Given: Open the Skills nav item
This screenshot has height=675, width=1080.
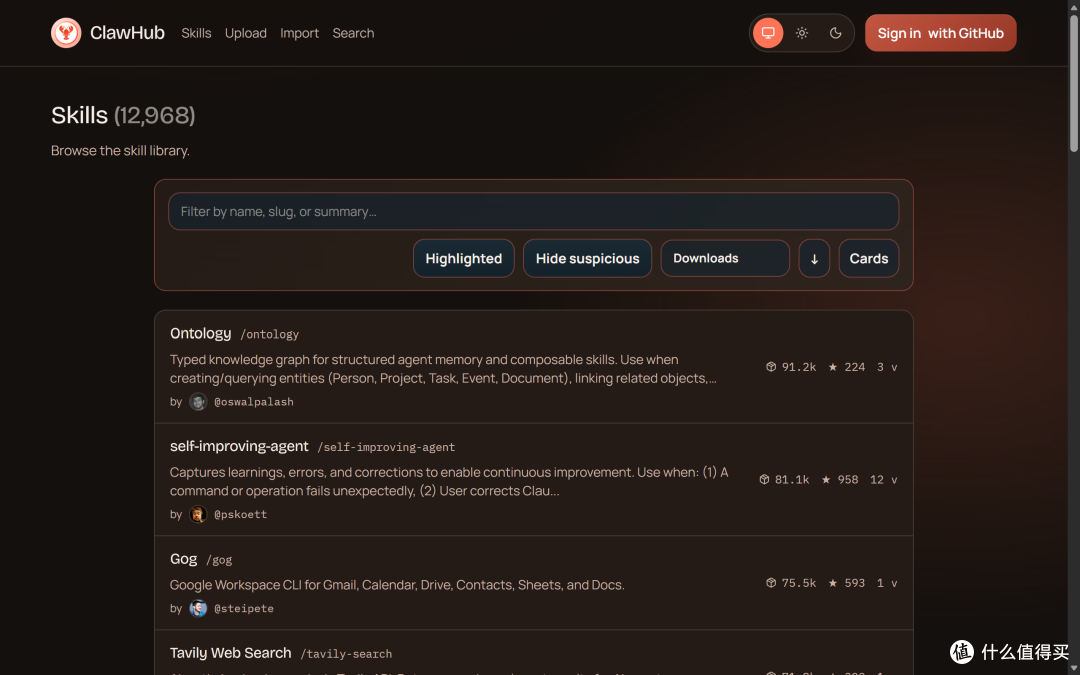Looking at the screenshot, I should (x=196, y=33).
